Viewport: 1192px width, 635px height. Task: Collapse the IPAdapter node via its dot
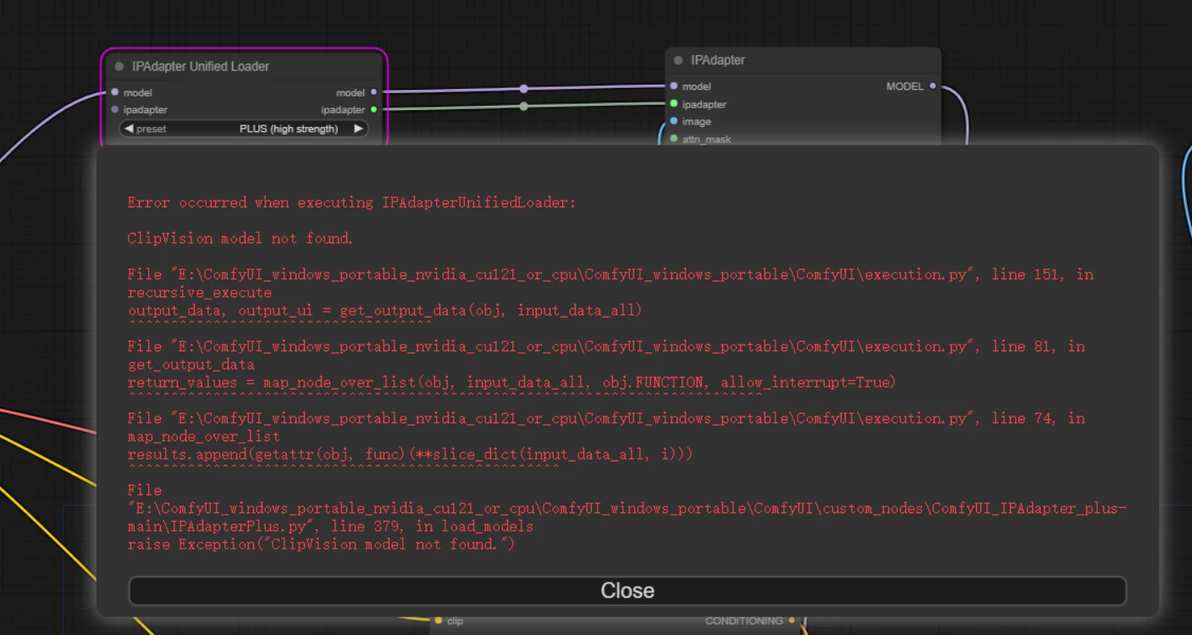(x=678, y=60)
